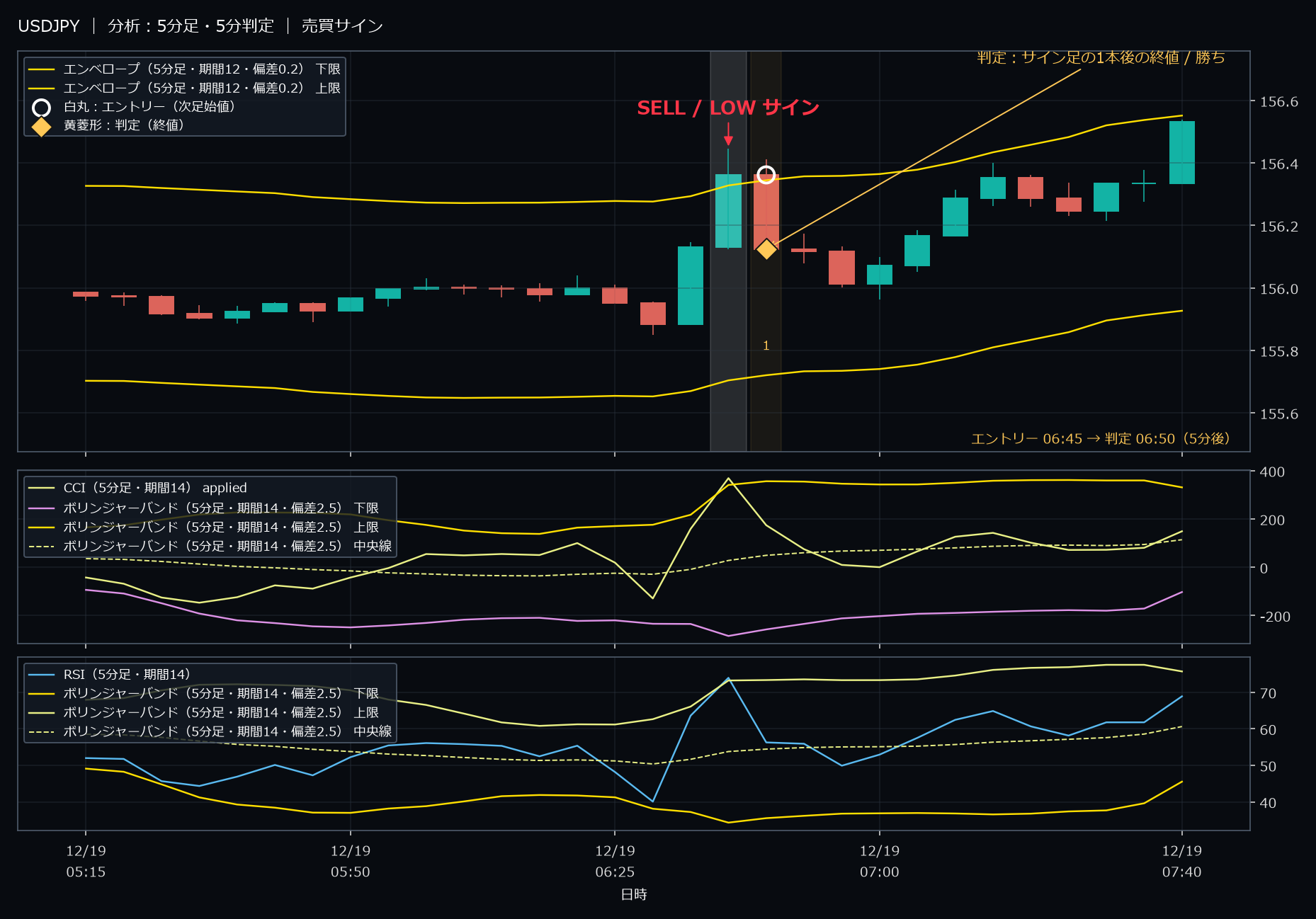
Task: Click the 400 tick on the CCI axis
Action: [1272, 472]
